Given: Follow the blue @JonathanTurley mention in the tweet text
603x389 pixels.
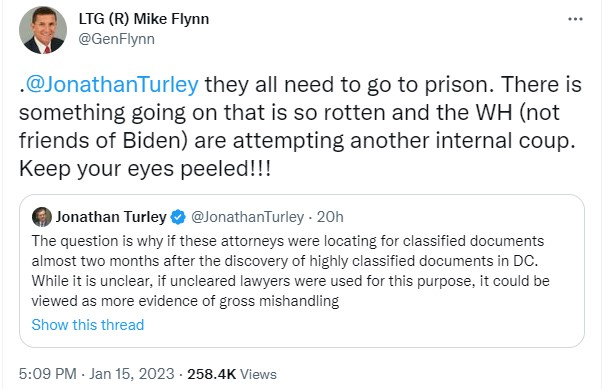Looking at the screenshot, I should click(x=112, y=84).
